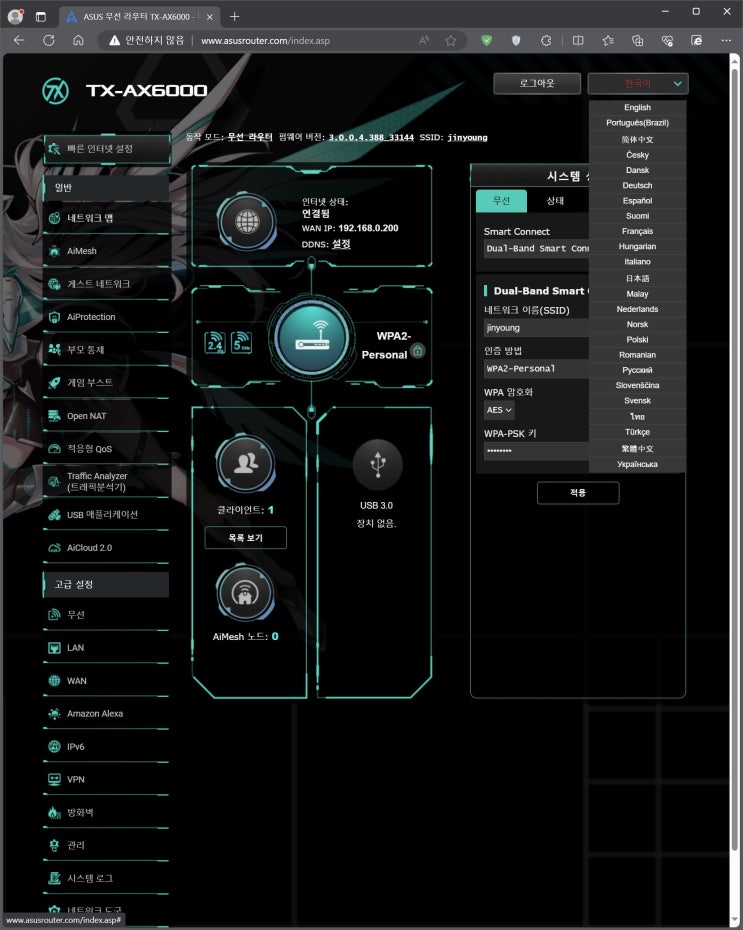743x930 pixels.
Task: Refresh the browser page
Action: pyautogui.click(x=49, y=40)
